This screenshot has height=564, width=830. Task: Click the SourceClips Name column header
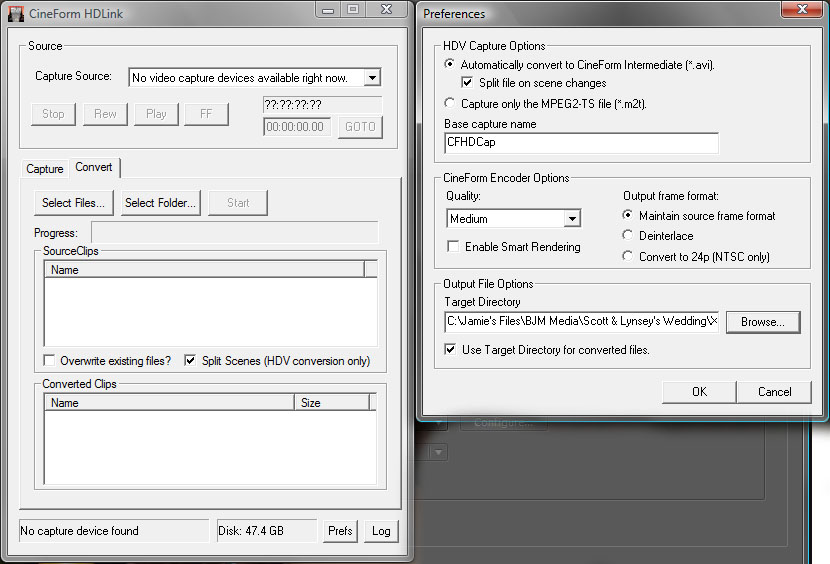click(204, 270)
